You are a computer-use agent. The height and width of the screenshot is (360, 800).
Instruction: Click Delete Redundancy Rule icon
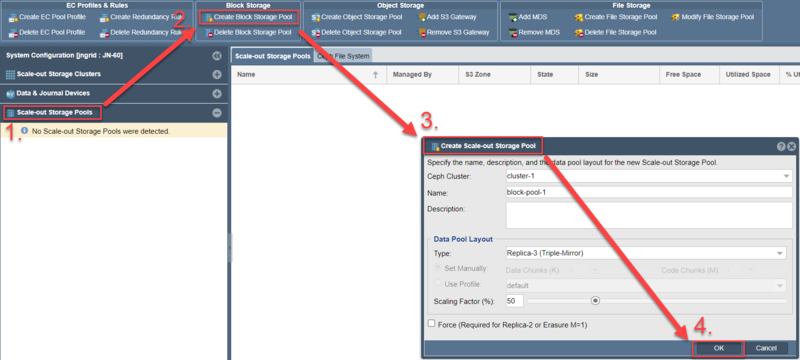pyautogui.click(x=105, y=33)
